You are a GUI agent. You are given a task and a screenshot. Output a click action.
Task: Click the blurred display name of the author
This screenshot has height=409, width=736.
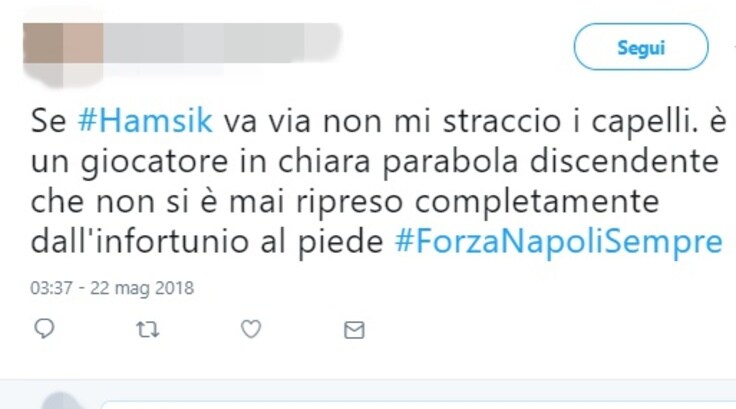click(223, 43)
